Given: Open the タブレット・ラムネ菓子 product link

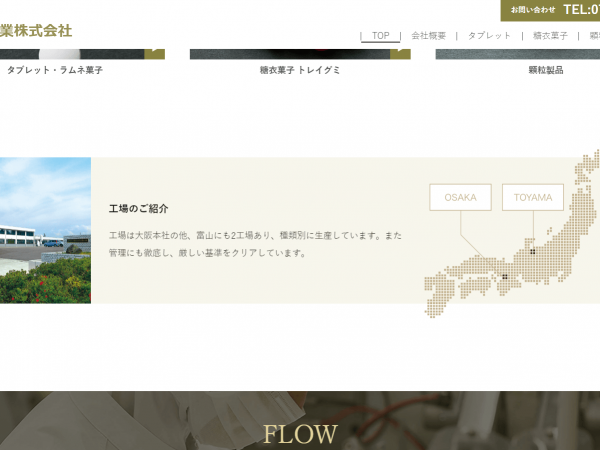Looking at the screenshot, I should click(55, 70).
